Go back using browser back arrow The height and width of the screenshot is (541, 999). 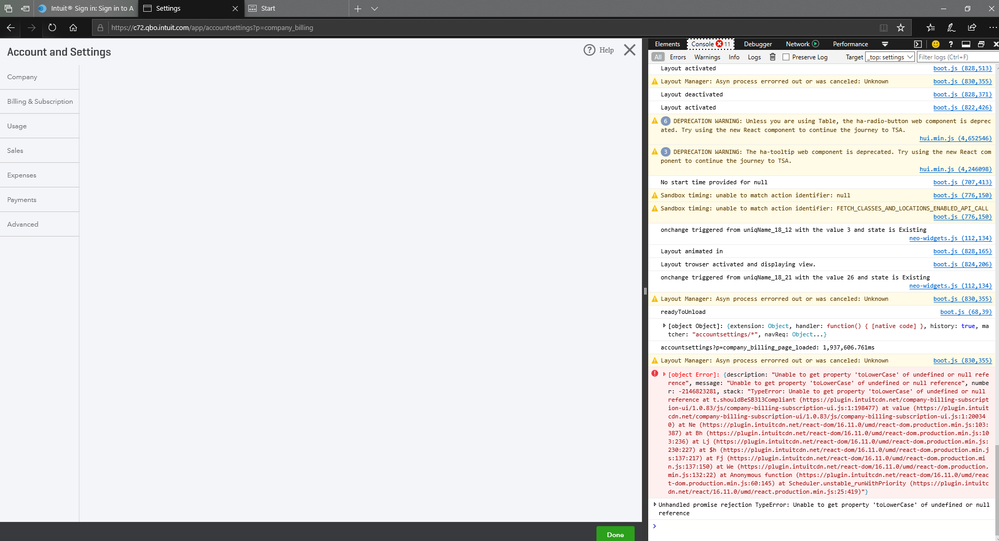pyautogui.click(x=11, y=27)
